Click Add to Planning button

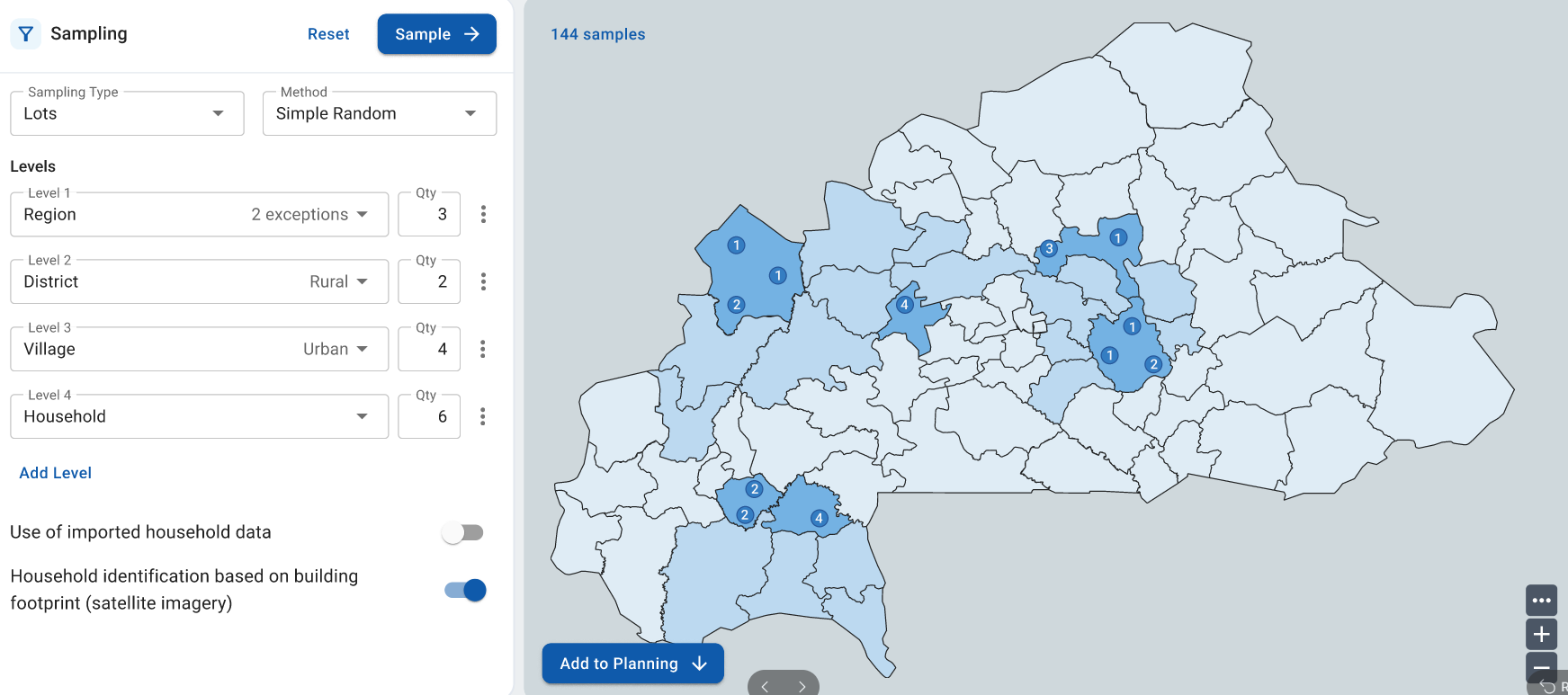[632, 664]
